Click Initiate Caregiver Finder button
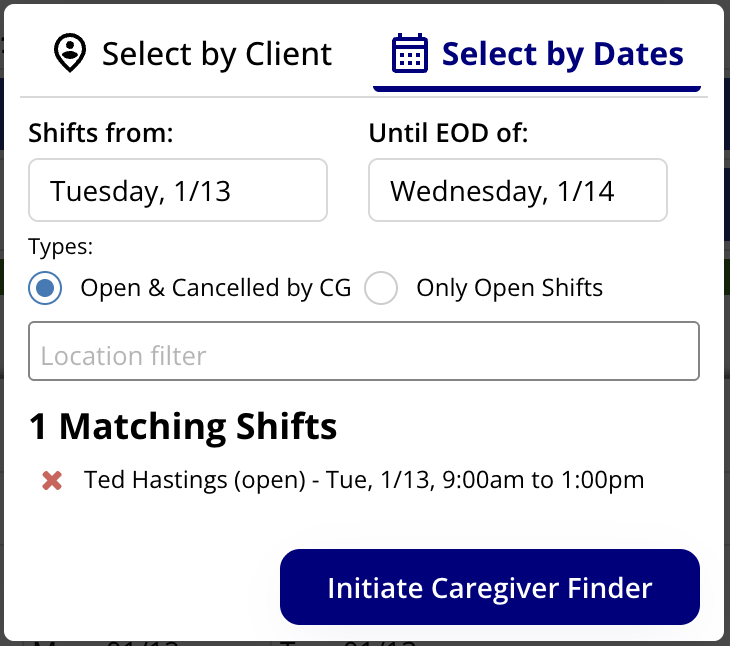 (x=490, y=587)
